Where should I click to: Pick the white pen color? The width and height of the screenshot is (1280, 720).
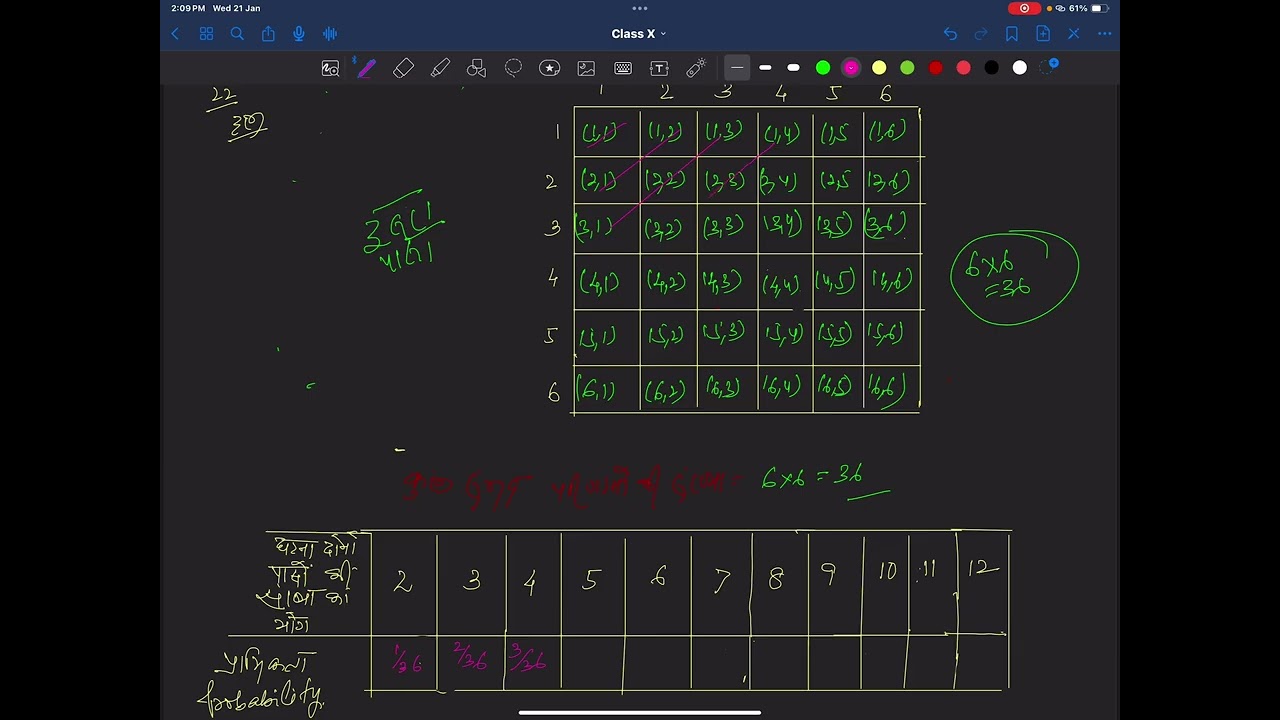[x=1020, y=68]
